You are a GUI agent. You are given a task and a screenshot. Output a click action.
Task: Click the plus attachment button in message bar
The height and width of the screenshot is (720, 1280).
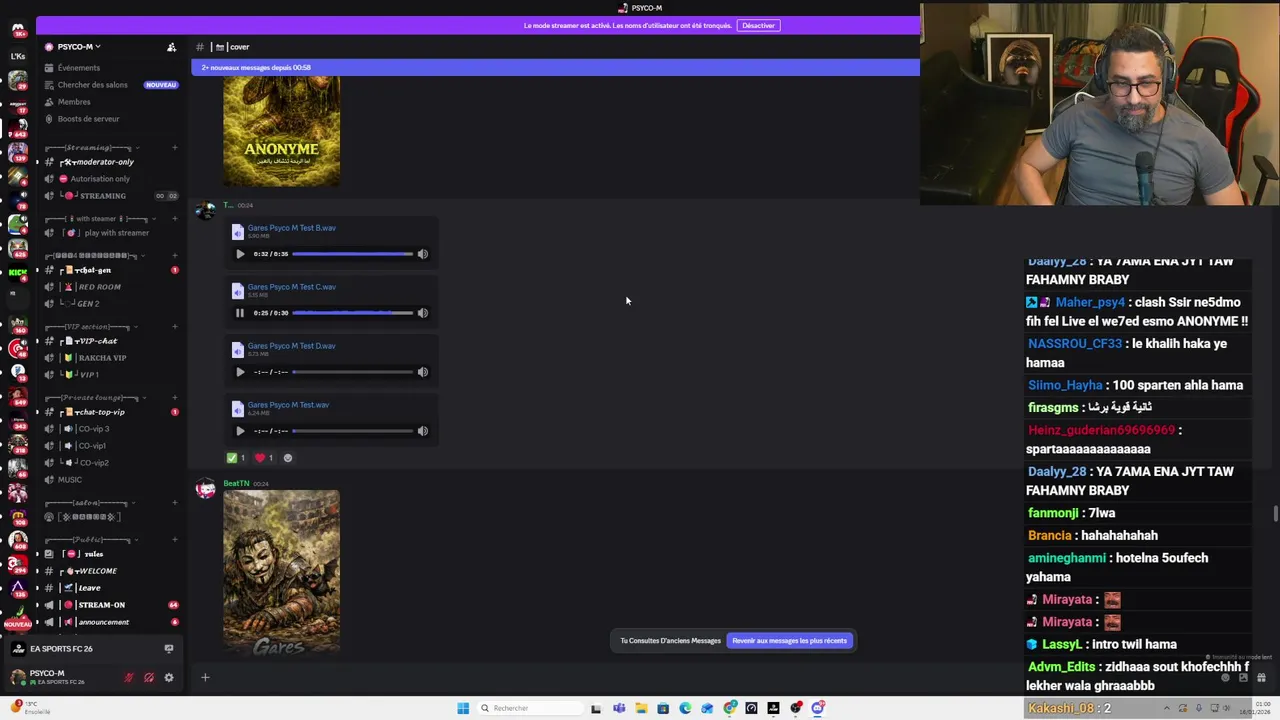click(x=205, y=678)
